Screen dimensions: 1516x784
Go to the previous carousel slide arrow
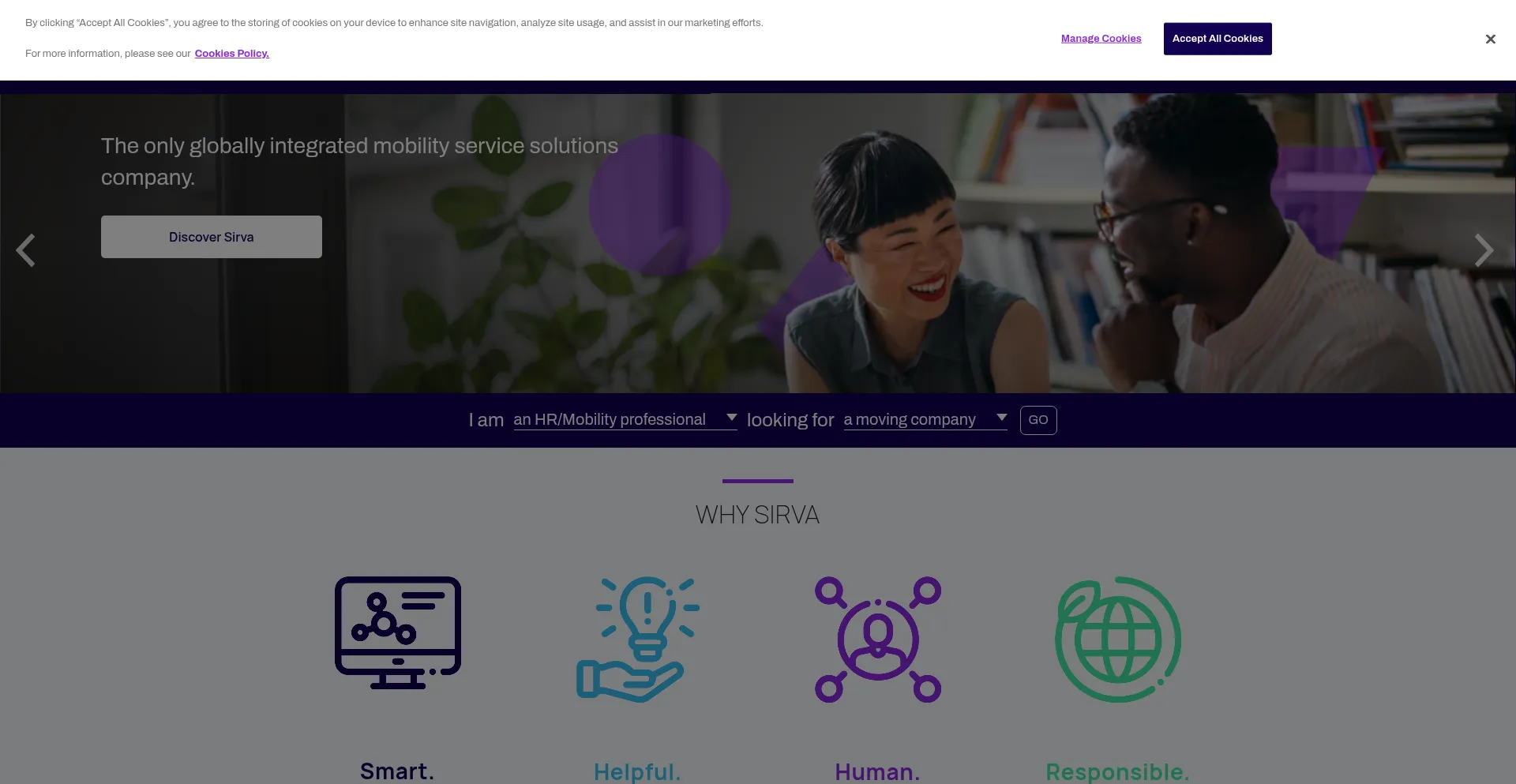pos(25,250)
